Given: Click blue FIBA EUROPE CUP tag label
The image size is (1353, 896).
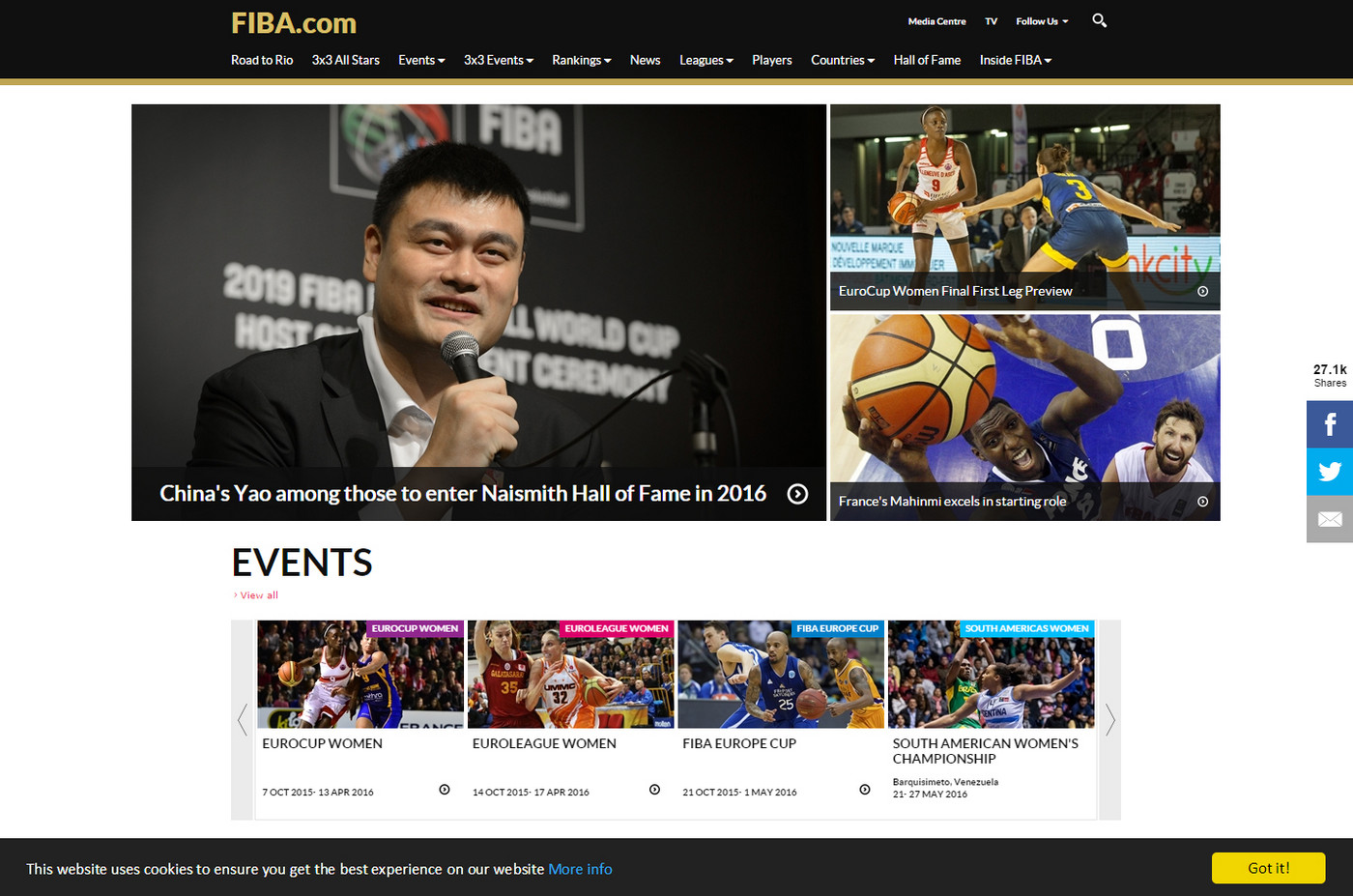Looking at the screenshot, I should tap(838, 628).
